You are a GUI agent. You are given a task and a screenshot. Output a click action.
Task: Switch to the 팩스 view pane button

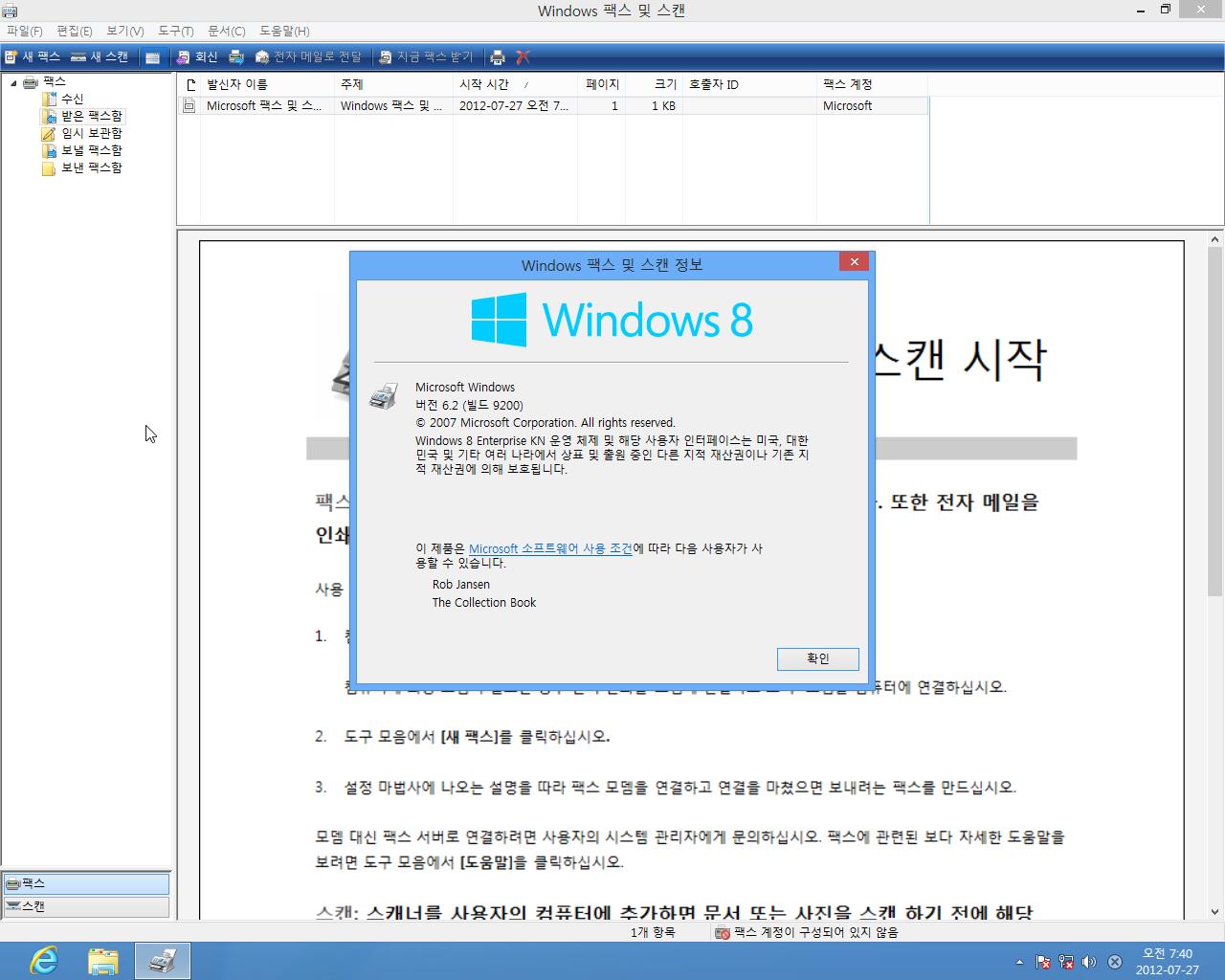[86, 883]
